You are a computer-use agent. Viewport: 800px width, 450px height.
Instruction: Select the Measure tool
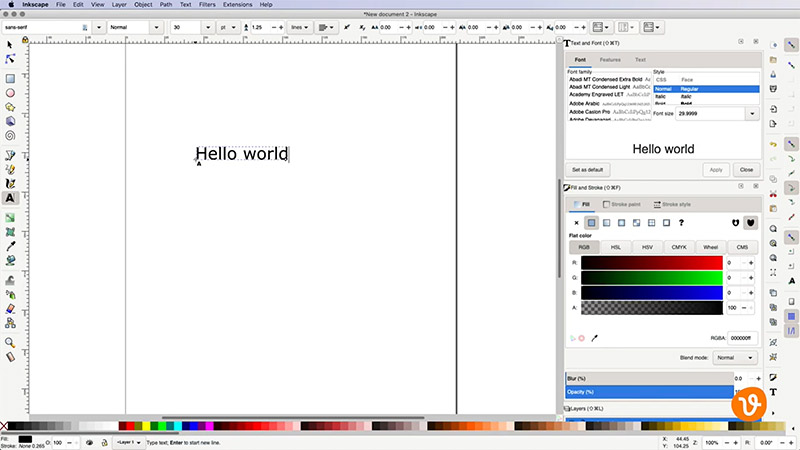point(10,357)
